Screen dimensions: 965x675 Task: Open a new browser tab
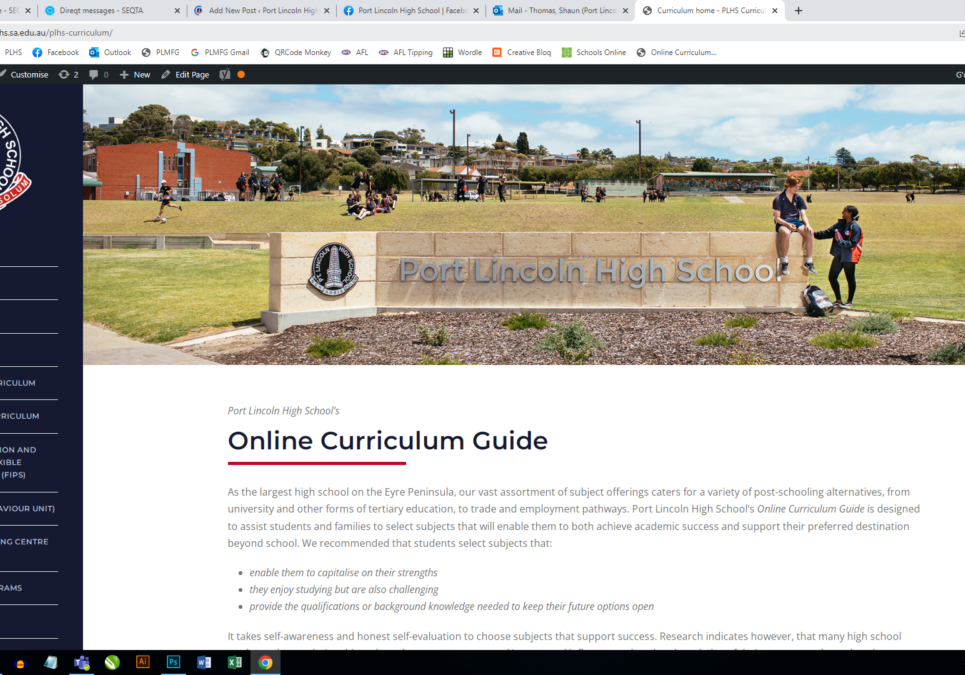click(798, 10)
